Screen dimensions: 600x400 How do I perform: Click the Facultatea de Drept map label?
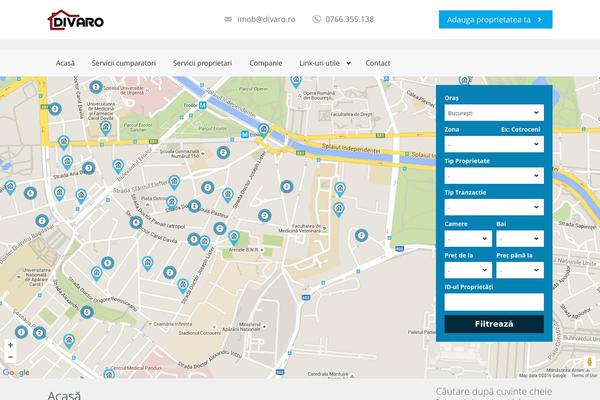coord(351,114)
